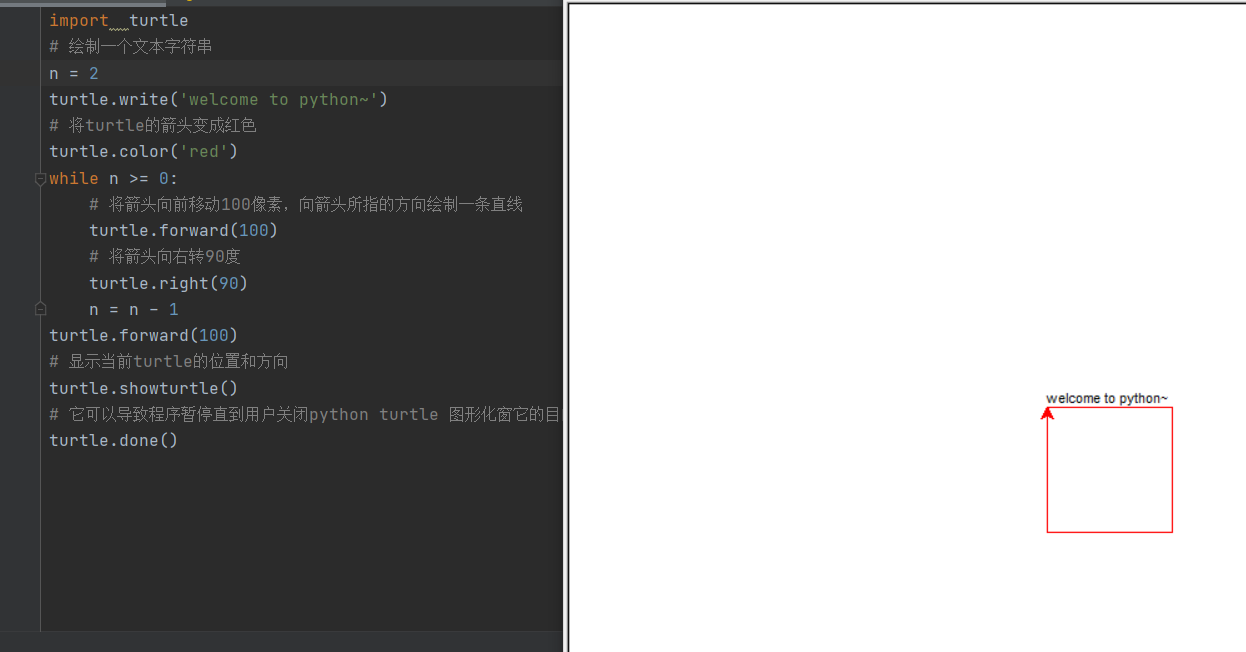
Task: Click the comment about turning right 90 degrees
Action: tap(165, 256)
